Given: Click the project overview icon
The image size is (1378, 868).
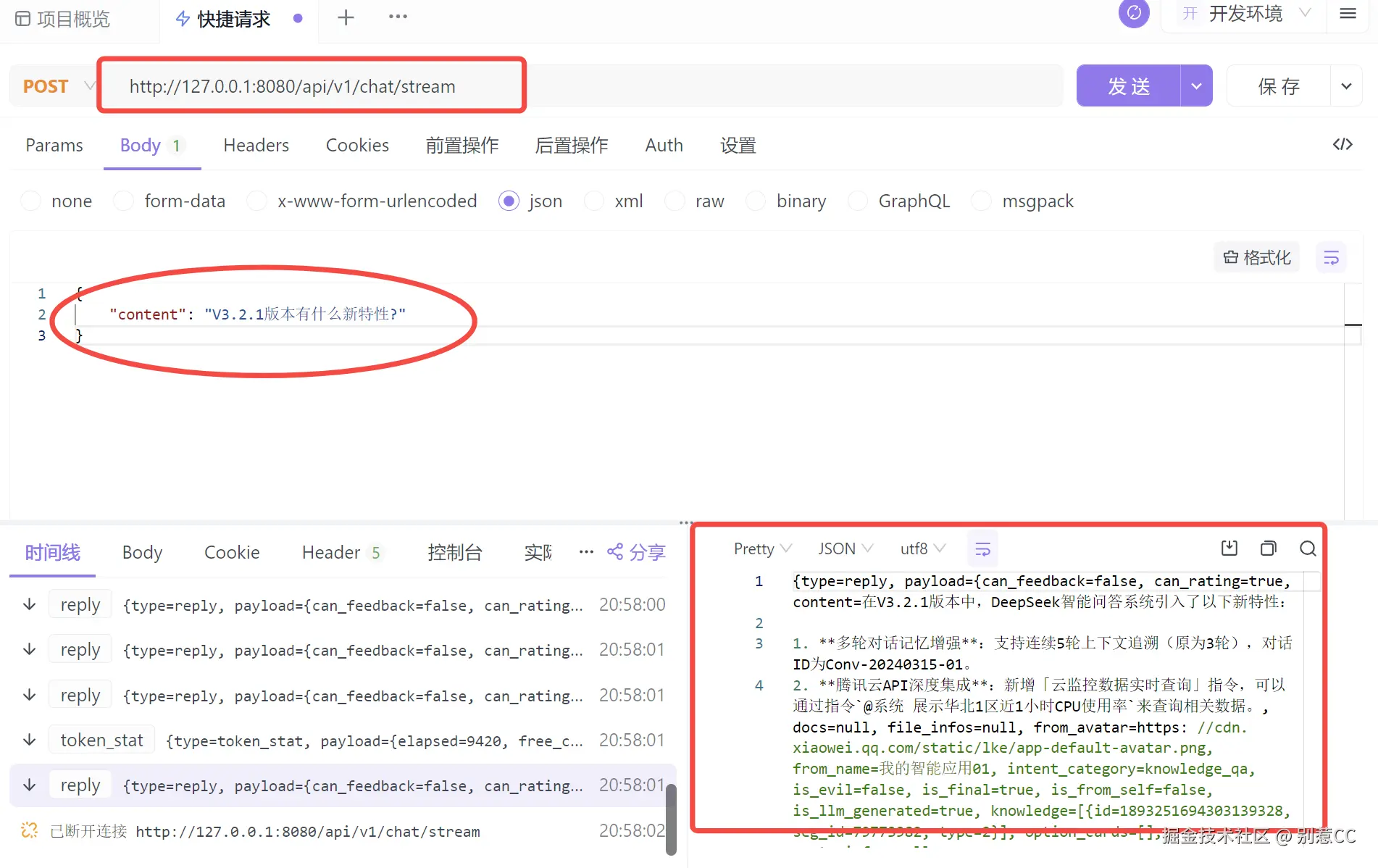Looking at the screenshot, I should coord(23,19).
